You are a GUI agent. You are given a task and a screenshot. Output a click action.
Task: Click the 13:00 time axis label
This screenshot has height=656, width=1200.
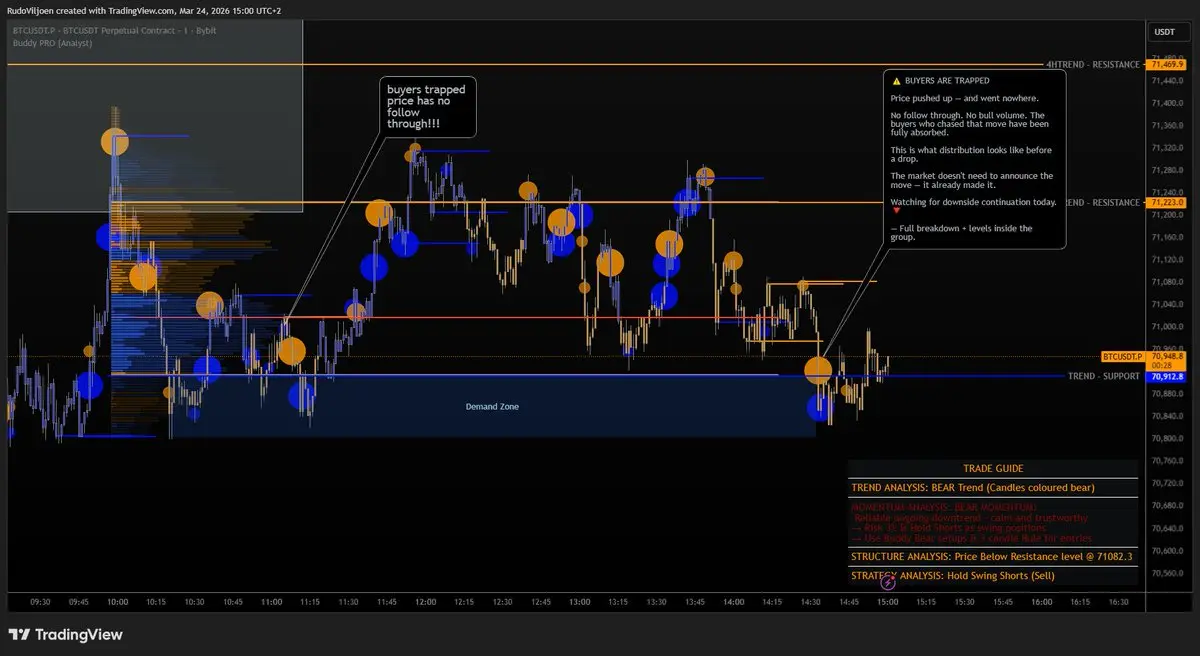point(580,602)
